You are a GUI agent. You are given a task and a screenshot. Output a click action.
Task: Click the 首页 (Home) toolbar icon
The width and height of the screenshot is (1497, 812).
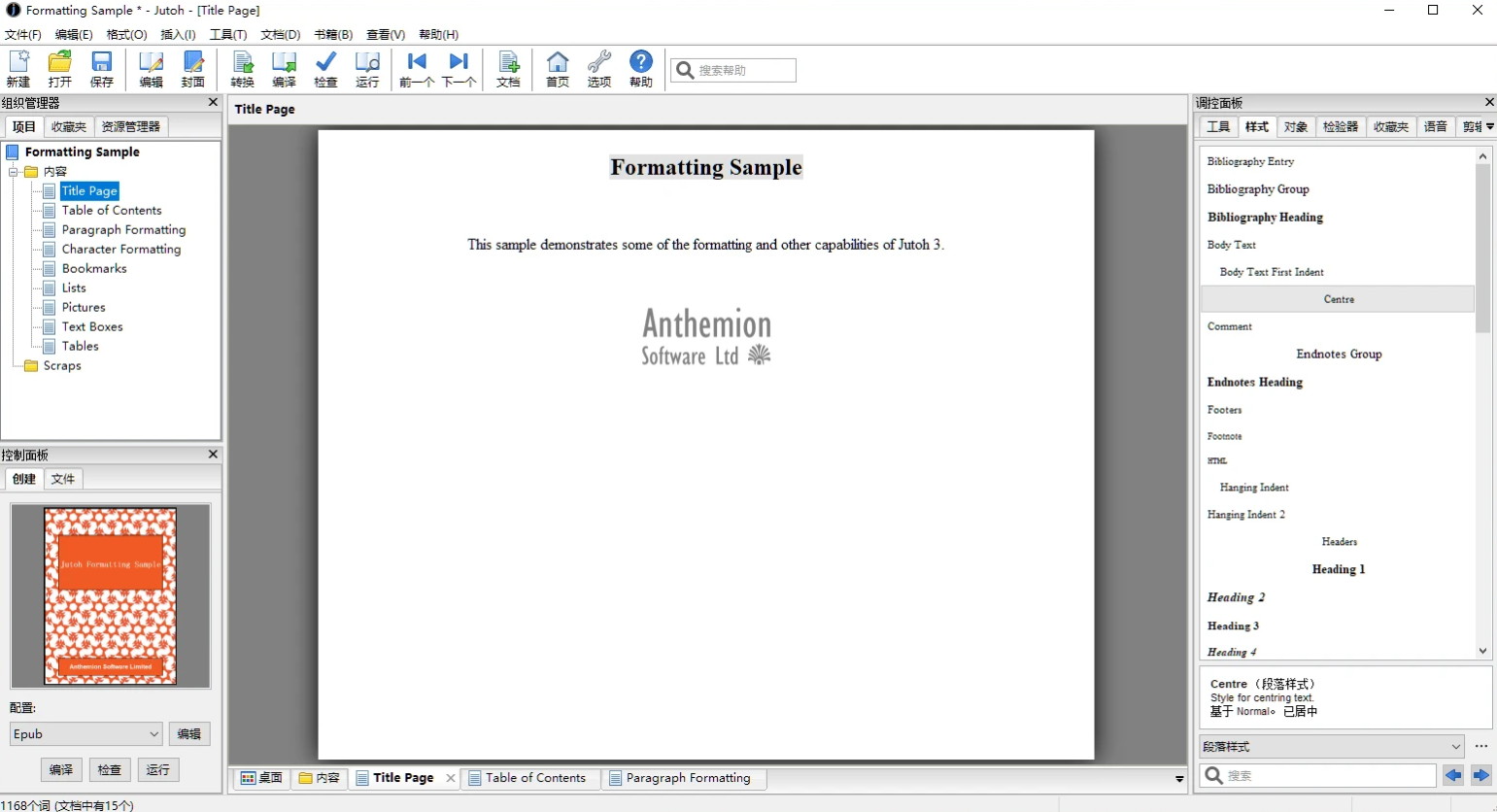coord(558,69)
